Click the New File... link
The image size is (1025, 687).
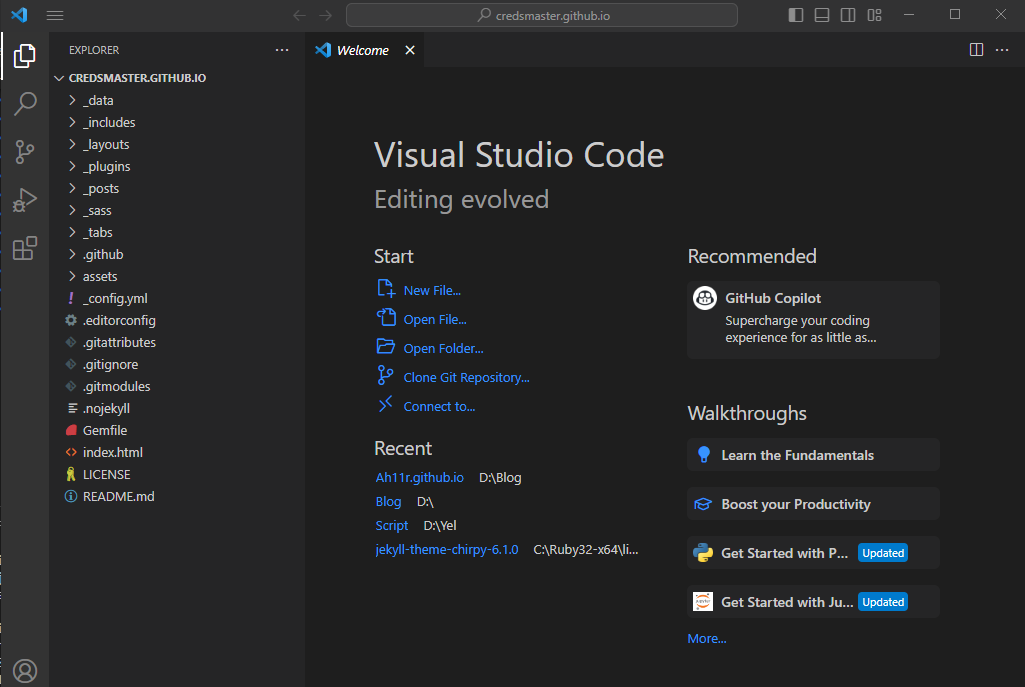click(432, 290)
